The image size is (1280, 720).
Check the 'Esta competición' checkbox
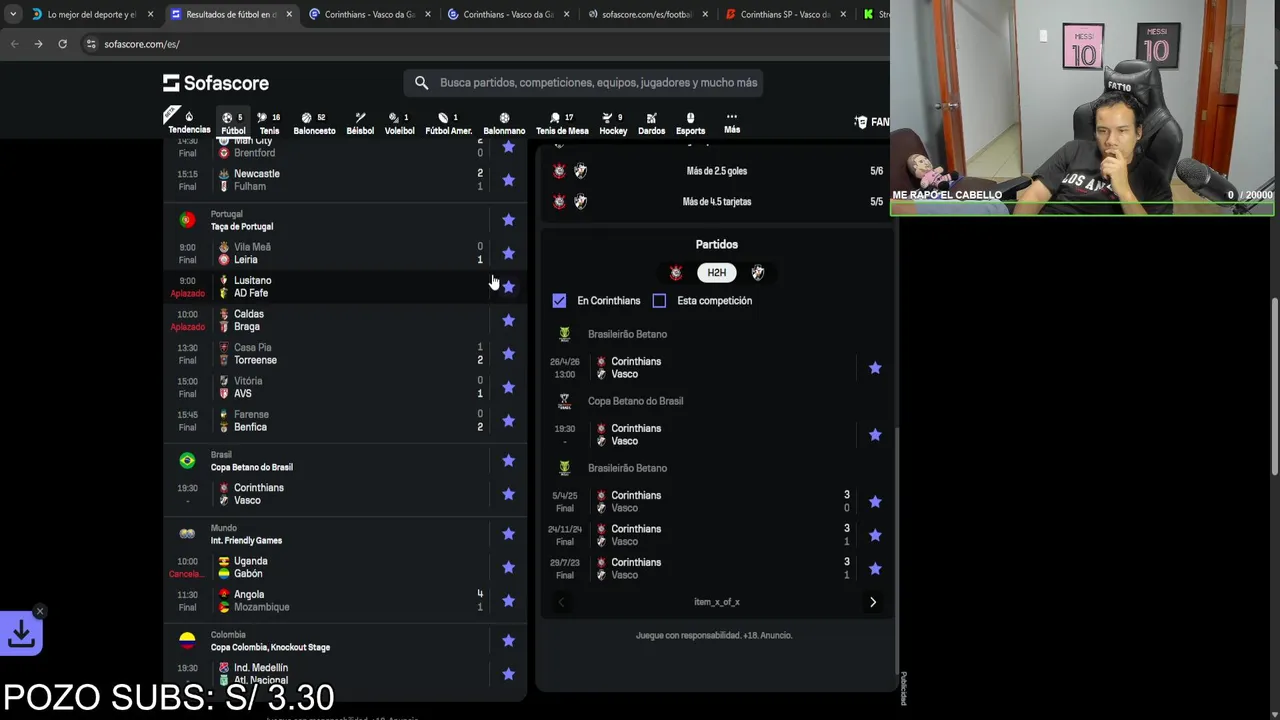659,301
